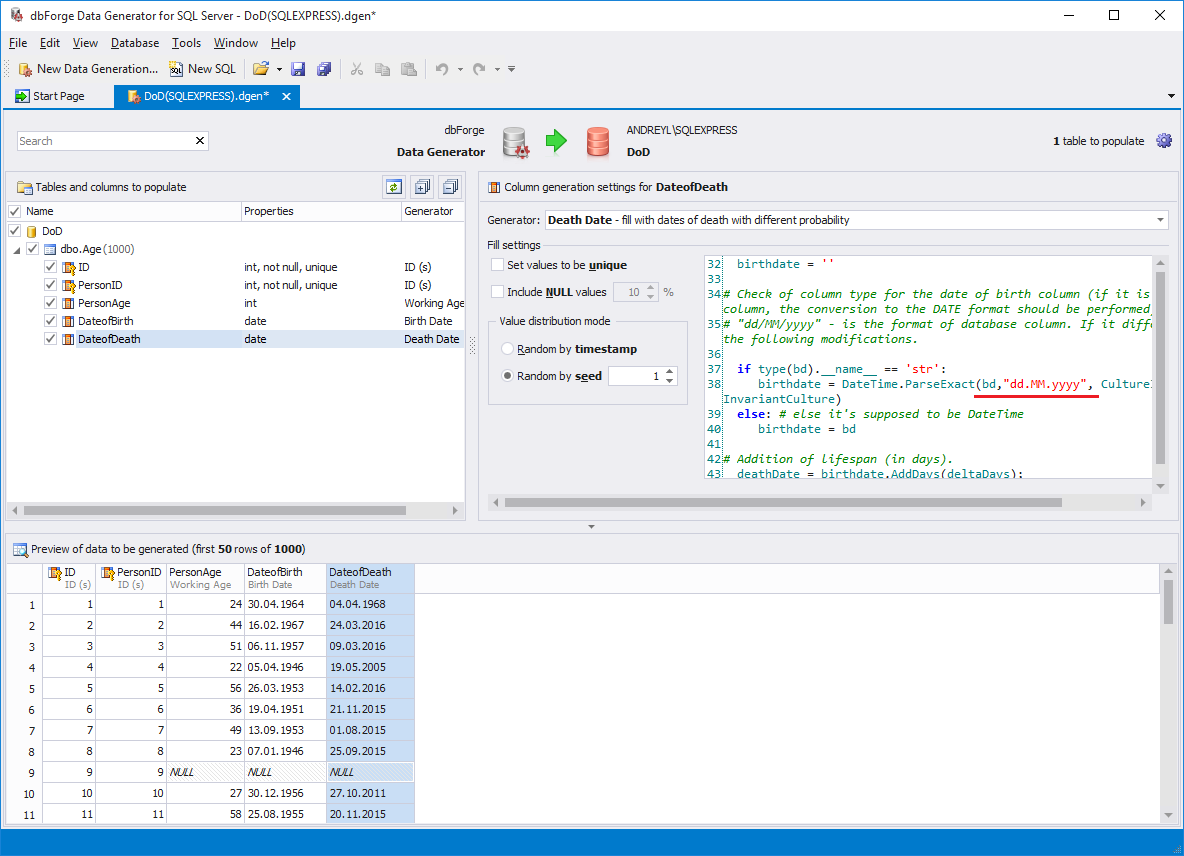The height and width of the screenshot is (856, 1184).
Task: Expand the Redo history dropdown arrow
Action: click(x=498, y=69)
